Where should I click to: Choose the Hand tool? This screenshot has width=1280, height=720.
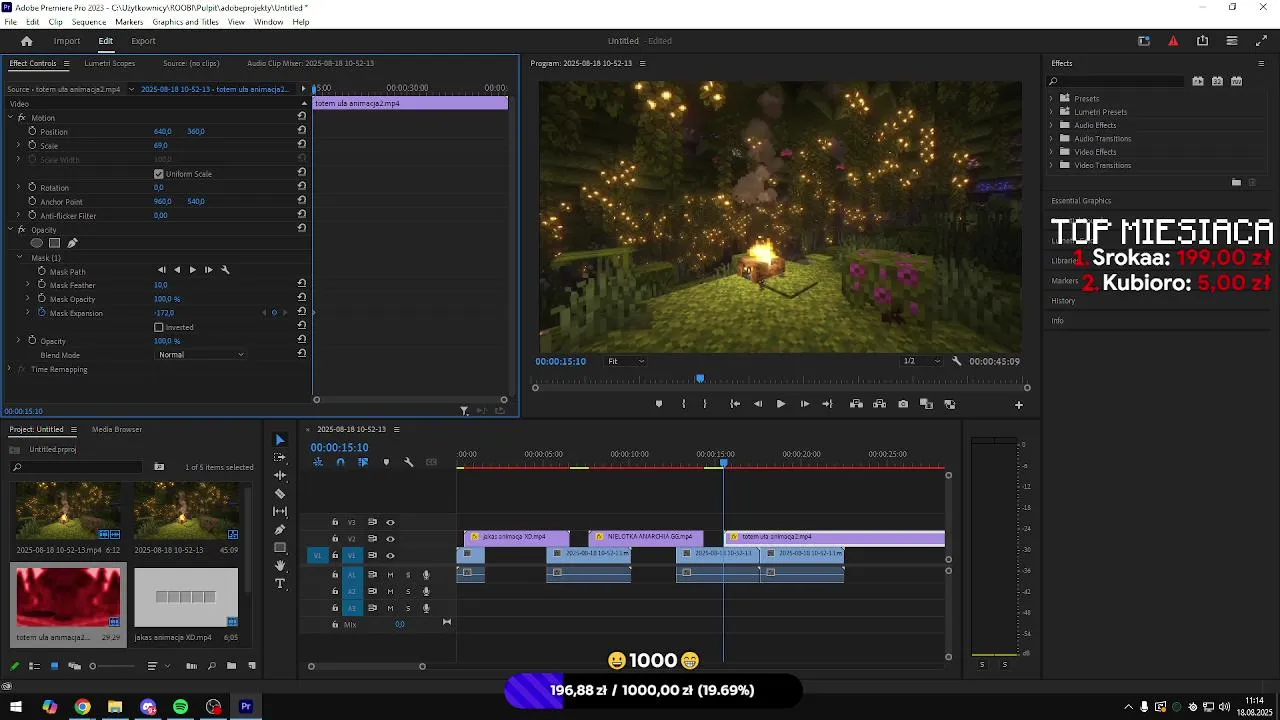pyautogui.click(x=280, y=566)
